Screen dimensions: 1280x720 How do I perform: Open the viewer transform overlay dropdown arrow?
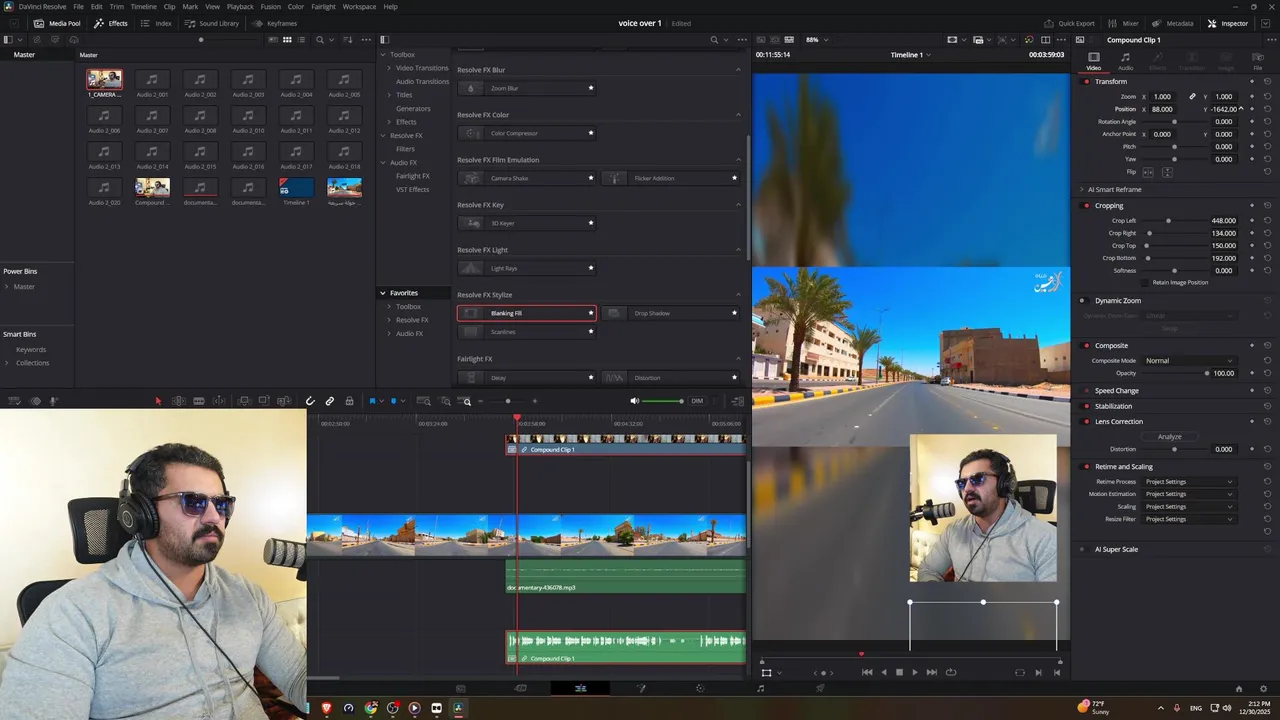(x=780, y=673)
